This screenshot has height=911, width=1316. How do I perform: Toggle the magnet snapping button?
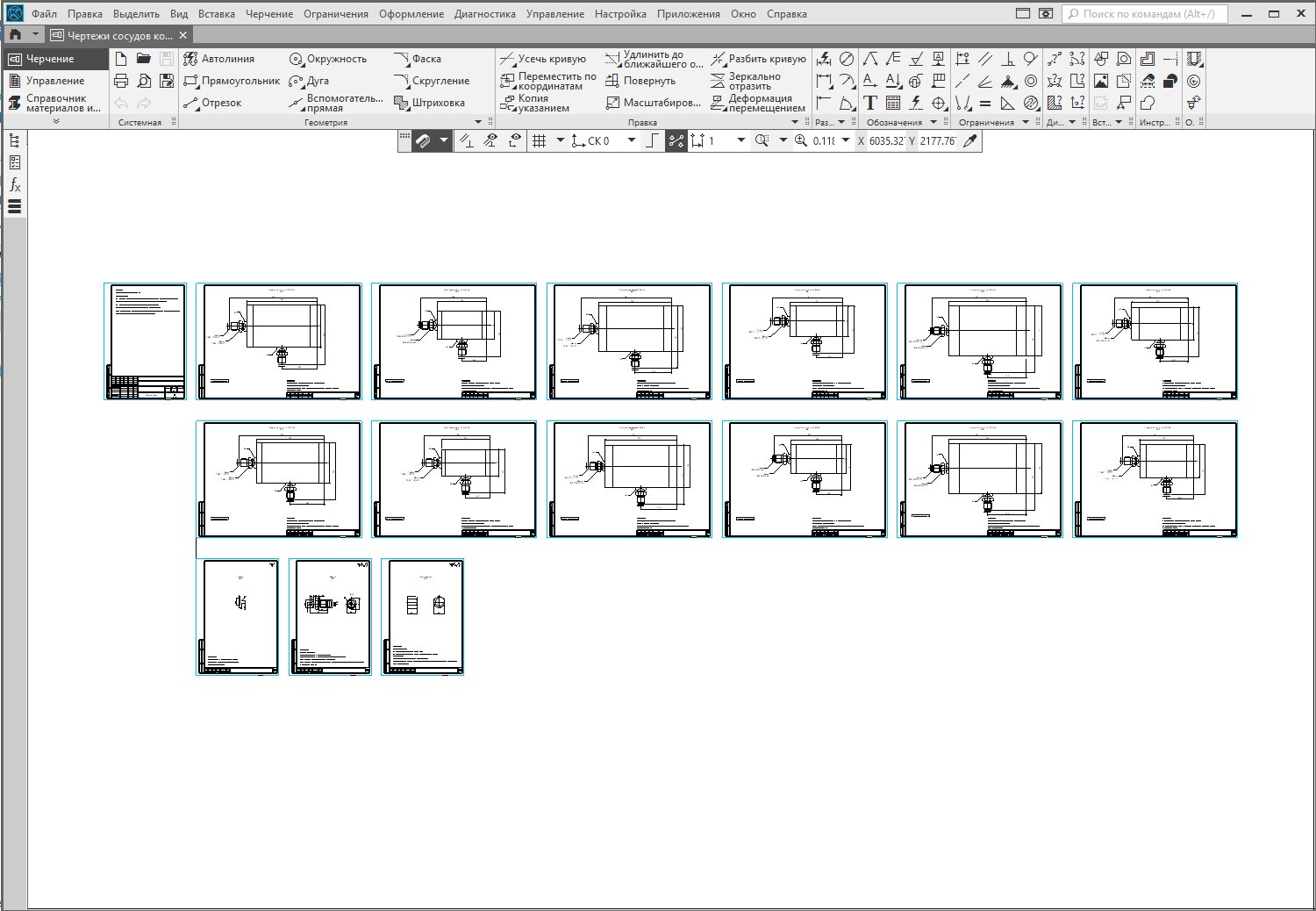pos(422,140)
